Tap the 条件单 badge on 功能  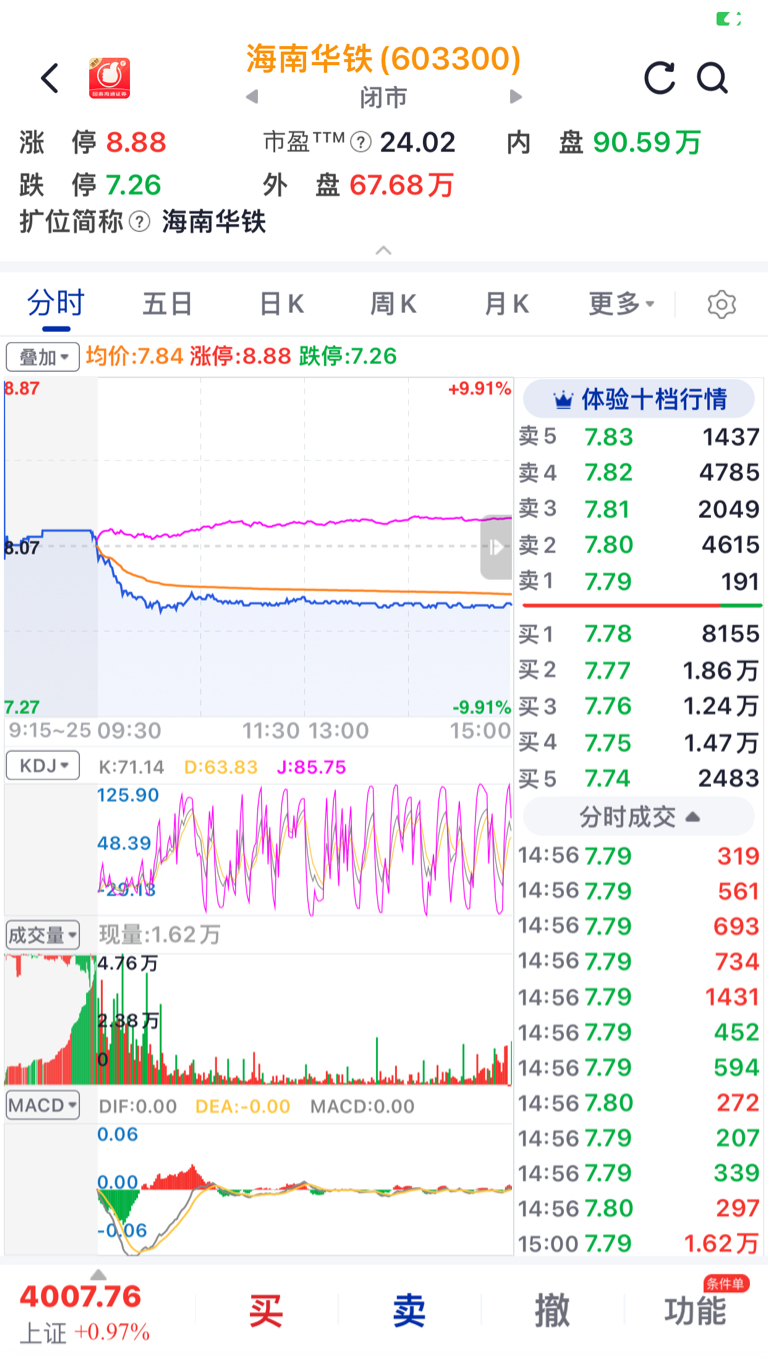[x=725, y=1283]
